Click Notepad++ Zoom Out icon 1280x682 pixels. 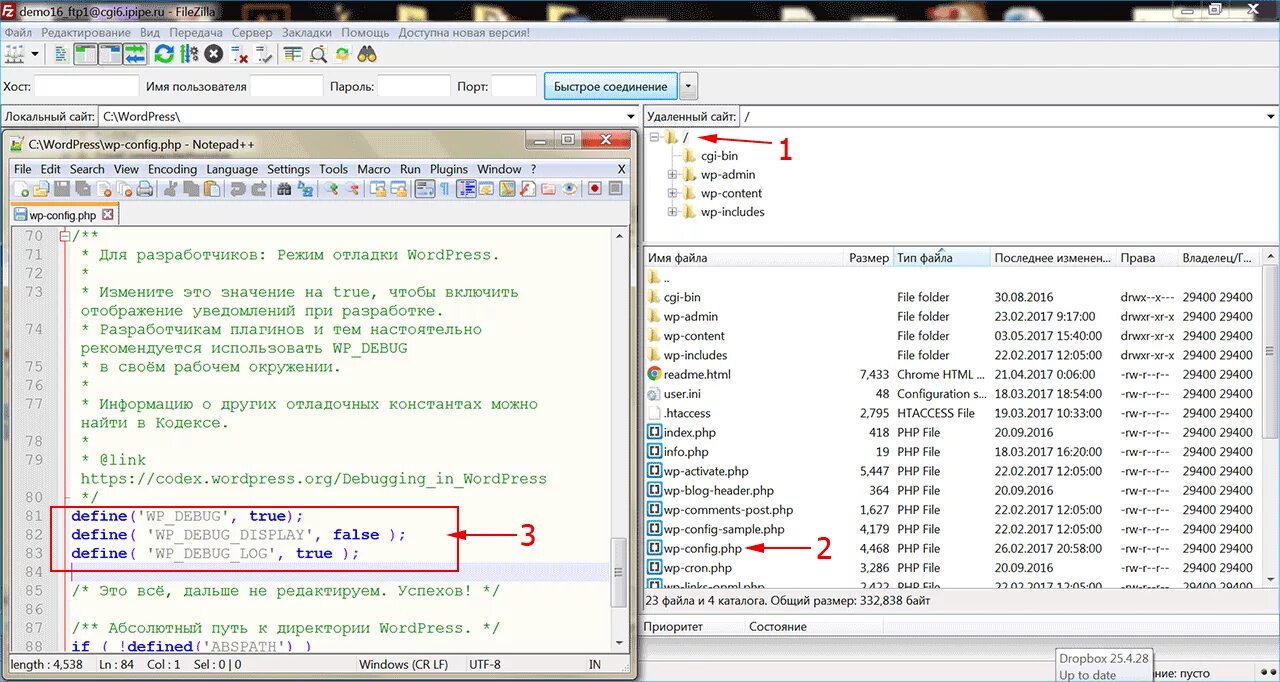pos(352,188)
